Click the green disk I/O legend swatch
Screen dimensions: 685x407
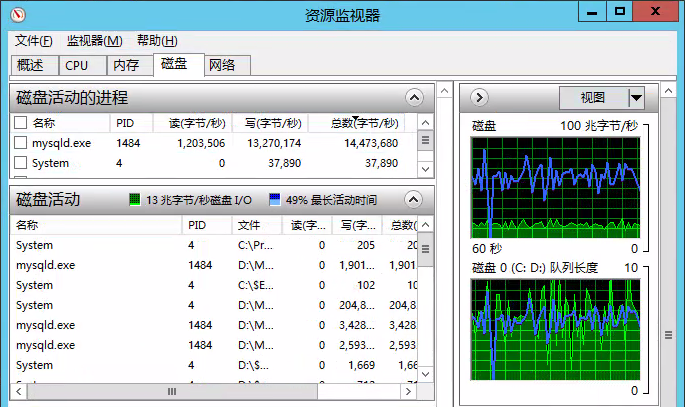click(x=135, y=200)
